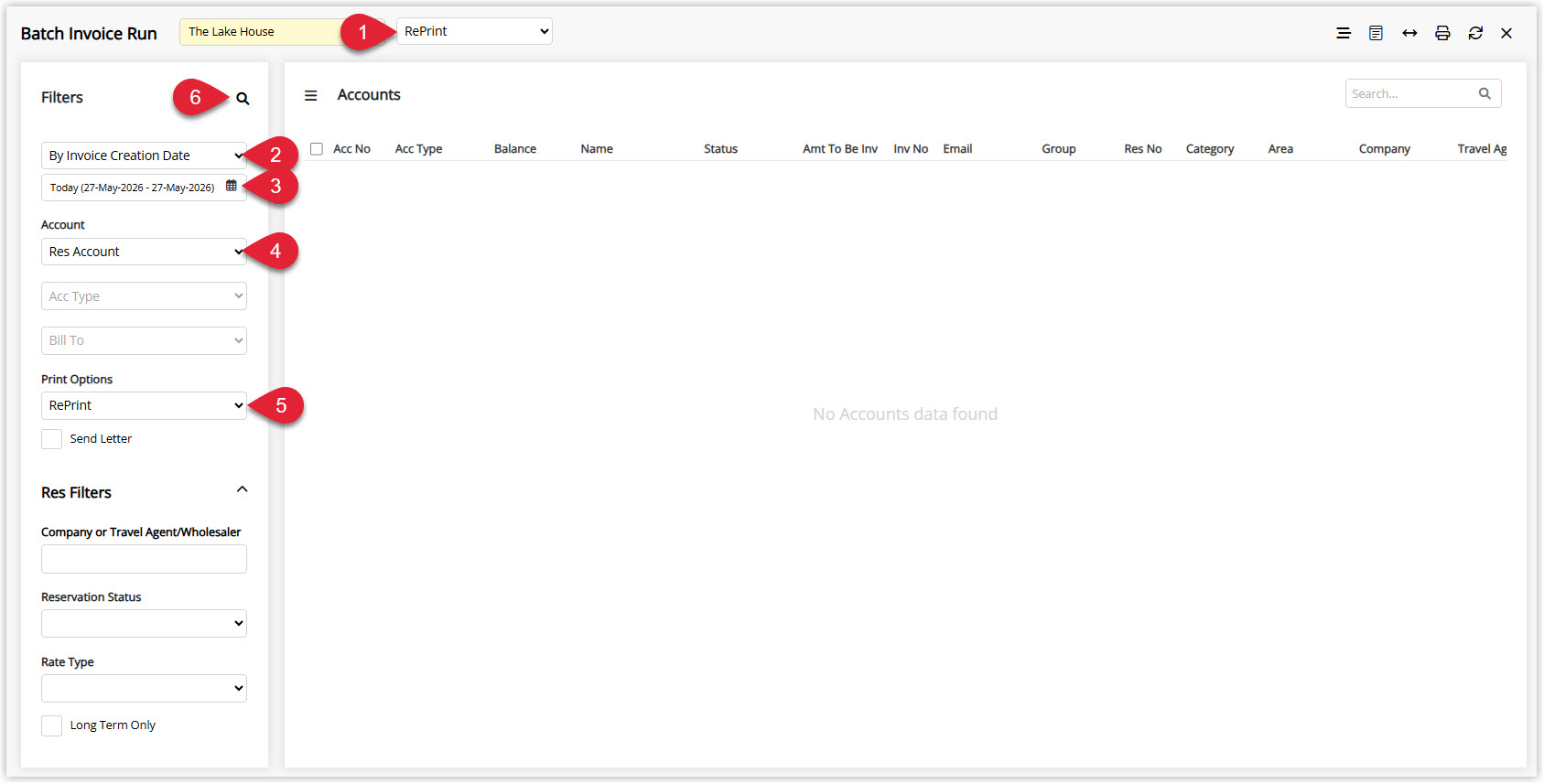Tick the select-all accounts checkbox
The width and height of the screenshot is (1544, 784).
tap(317, 149)
